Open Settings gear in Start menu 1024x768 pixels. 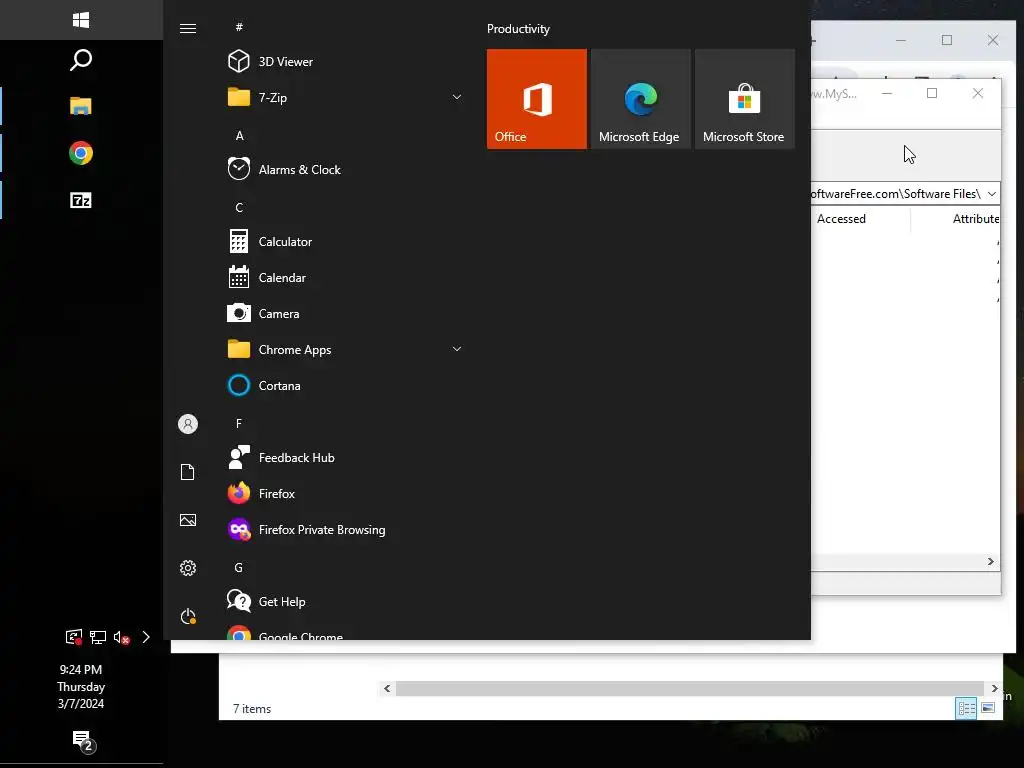(x=188, y=568)
